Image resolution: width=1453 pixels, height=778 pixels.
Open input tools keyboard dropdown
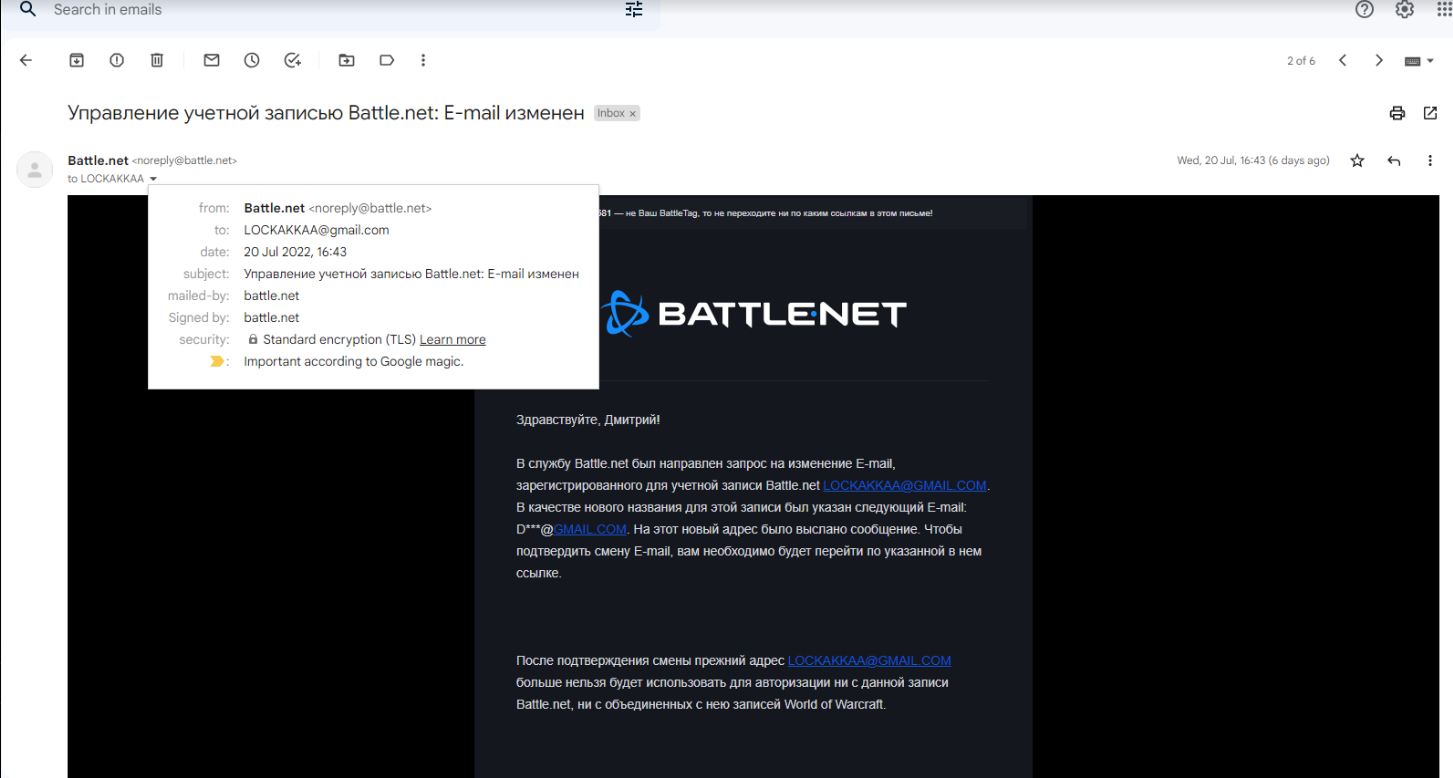click(1418, 61)
